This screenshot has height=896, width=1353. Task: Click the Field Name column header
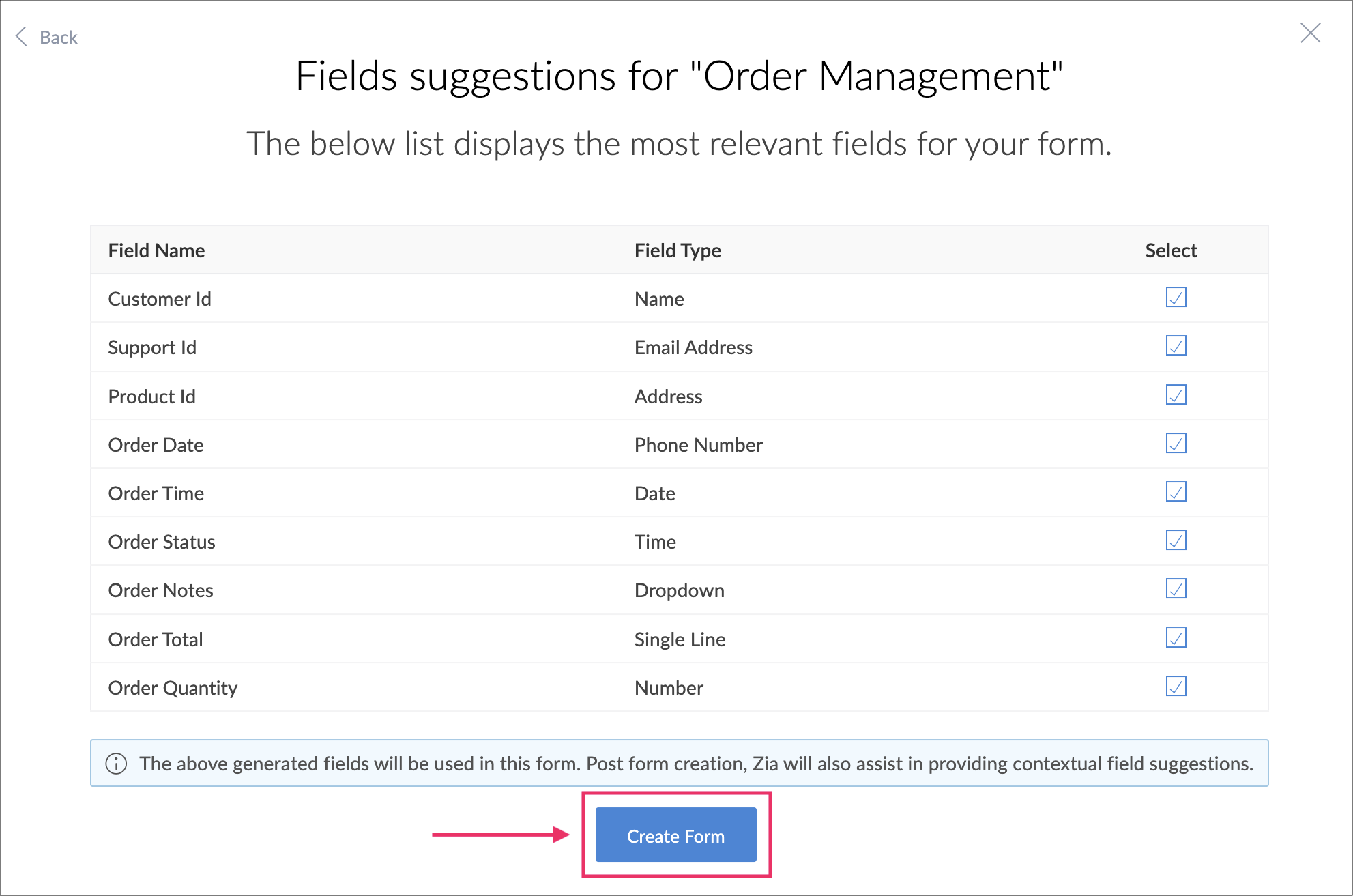tap(156, 250)
